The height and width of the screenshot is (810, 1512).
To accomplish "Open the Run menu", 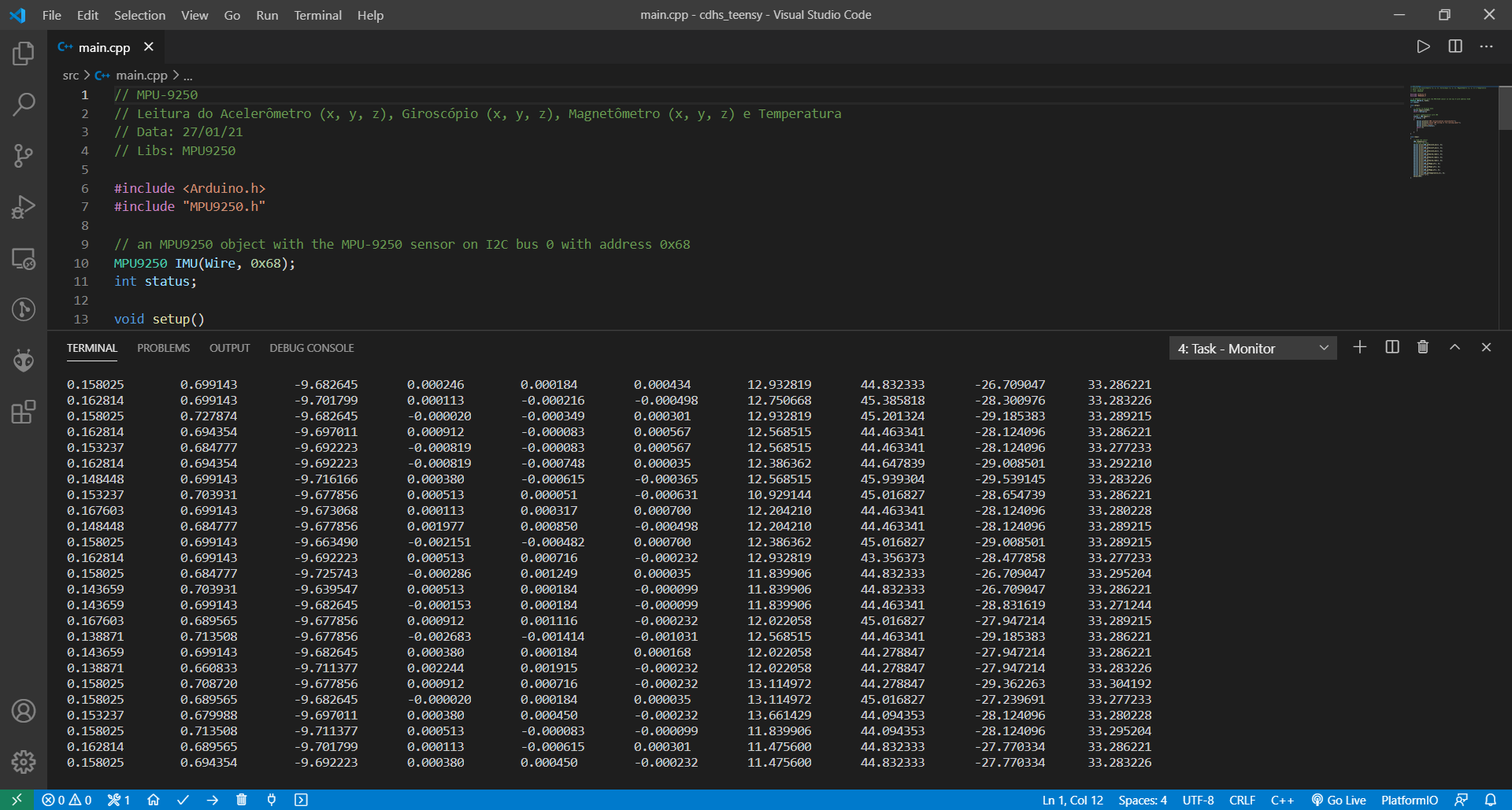I will 267,15.
